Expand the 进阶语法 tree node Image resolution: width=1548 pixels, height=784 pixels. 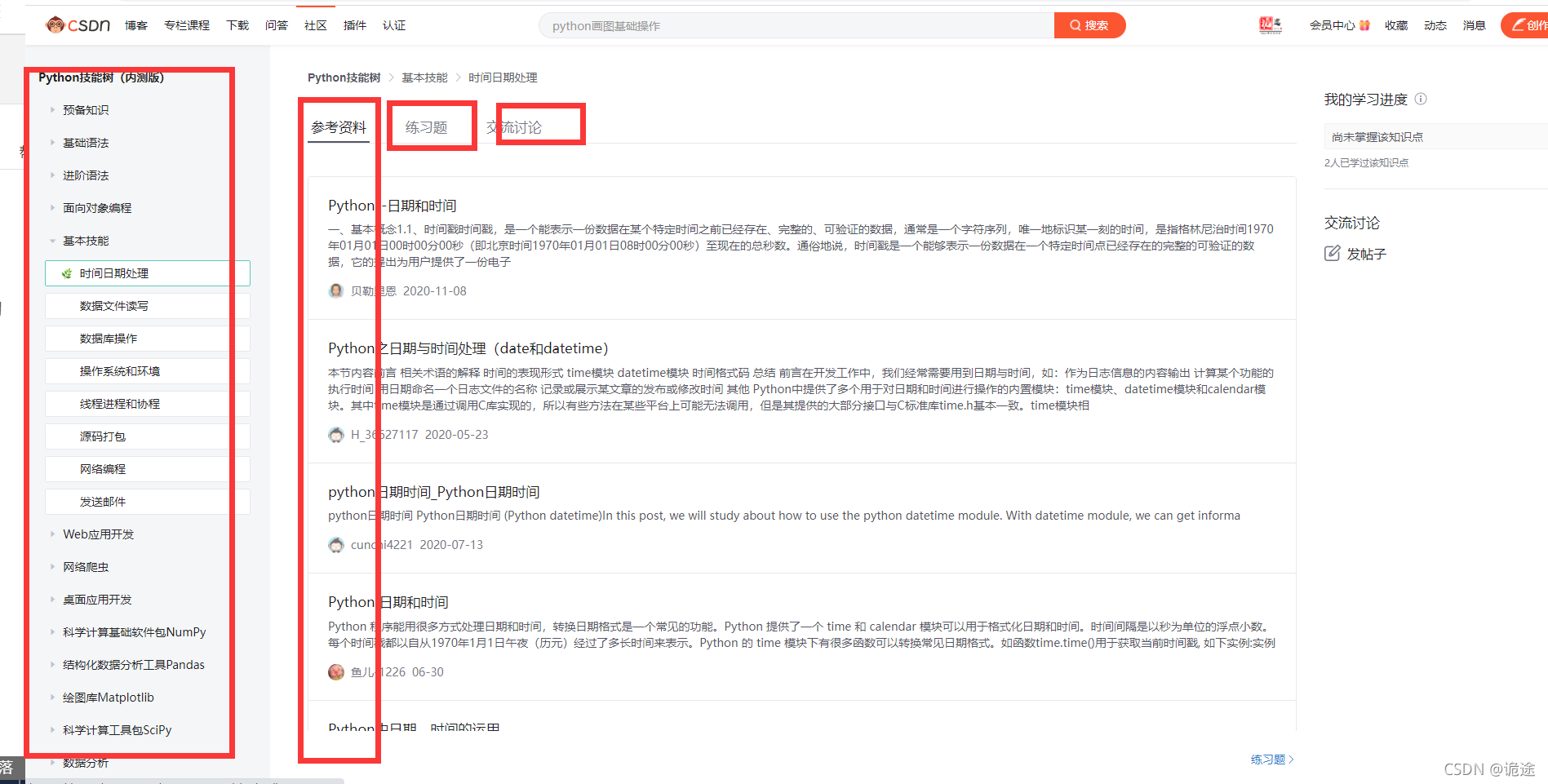52,175
